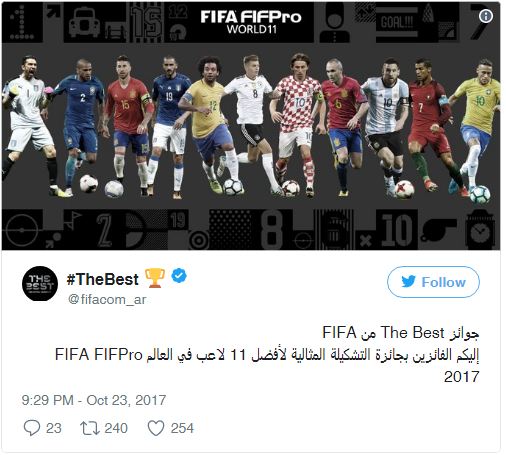Image resolution: width=506 pixels, height=455 pixels.
Task: Click the like count 254
Action: click(x=182, y=428)
